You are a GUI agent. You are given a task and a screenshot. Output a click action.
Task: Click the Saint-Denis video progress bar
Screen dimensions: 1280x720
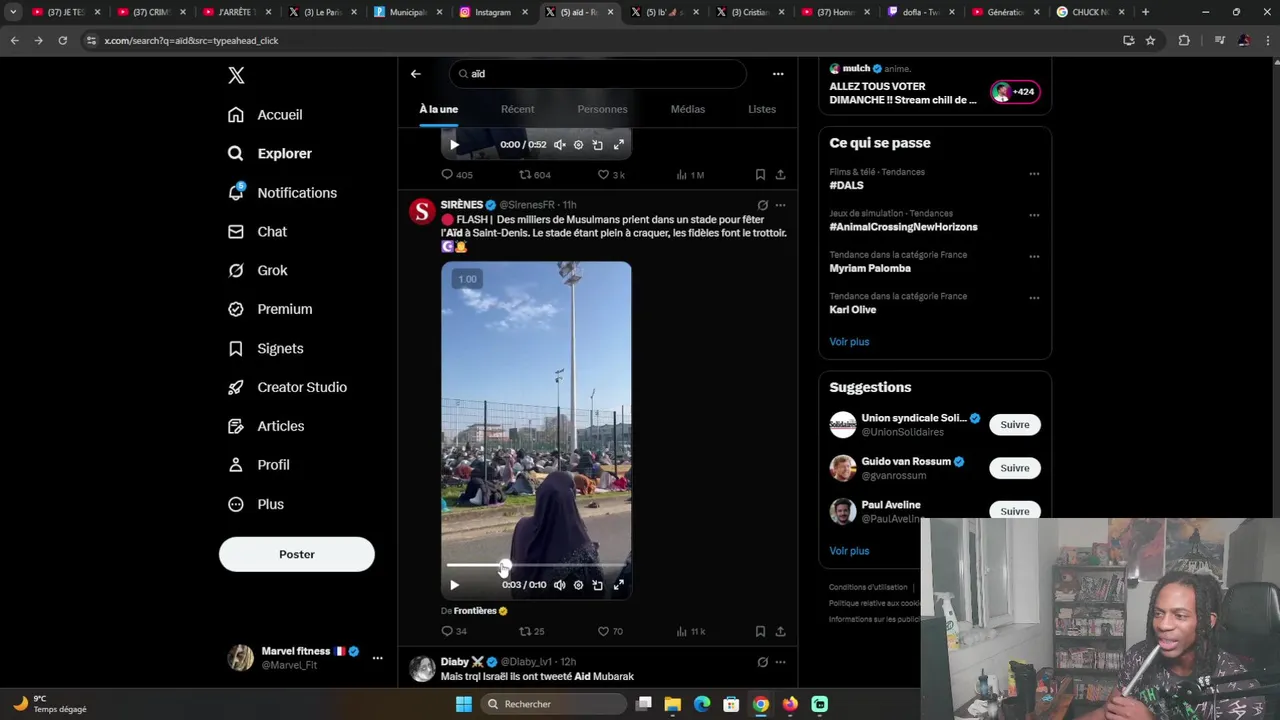(536, 566)
